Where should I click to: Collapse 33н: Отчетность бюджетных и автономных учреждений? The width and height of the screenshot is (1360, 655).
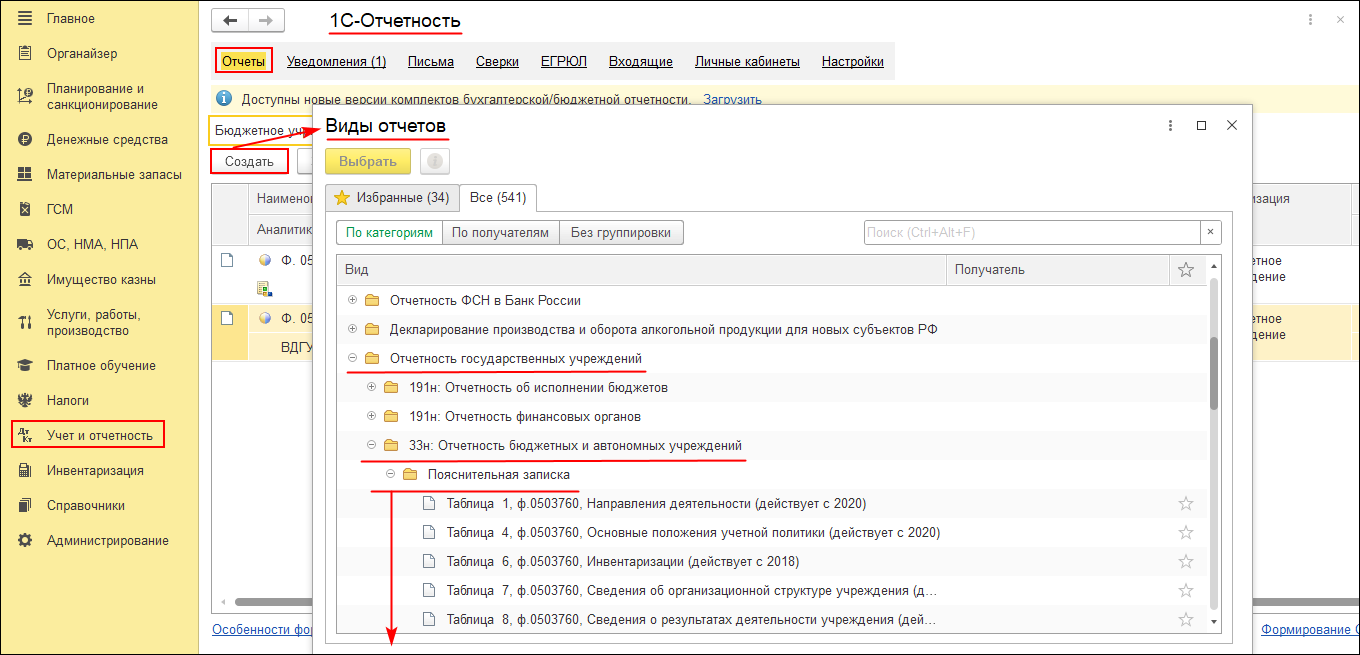(372, 445)
